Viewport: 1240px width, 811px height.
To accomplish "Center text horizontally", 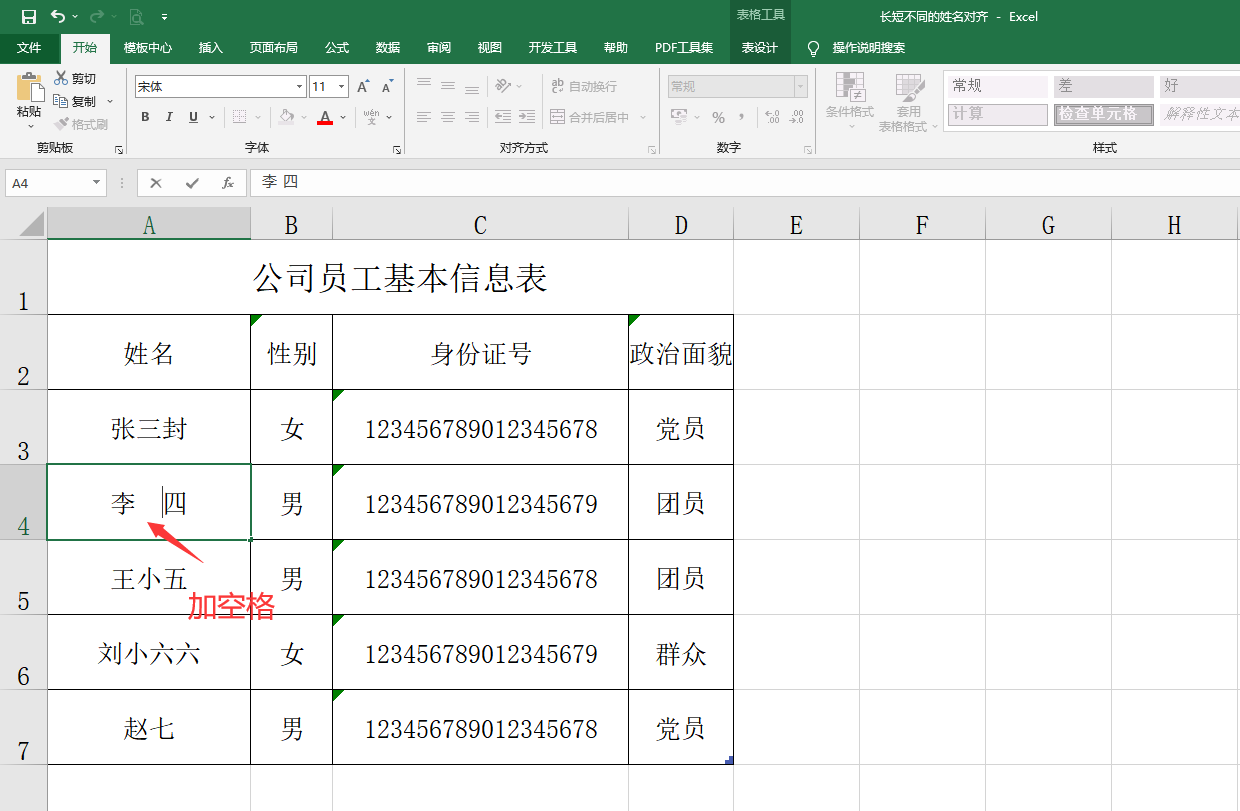I will pyautogui.click(x=448, y=117).
